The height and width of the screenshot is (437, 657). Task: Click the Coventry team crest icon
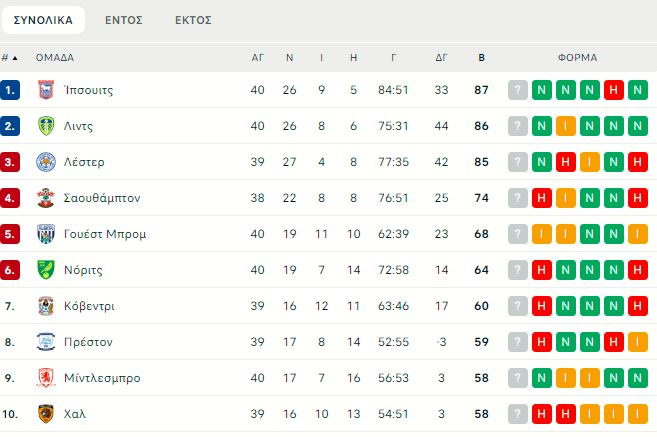(45, 306)
